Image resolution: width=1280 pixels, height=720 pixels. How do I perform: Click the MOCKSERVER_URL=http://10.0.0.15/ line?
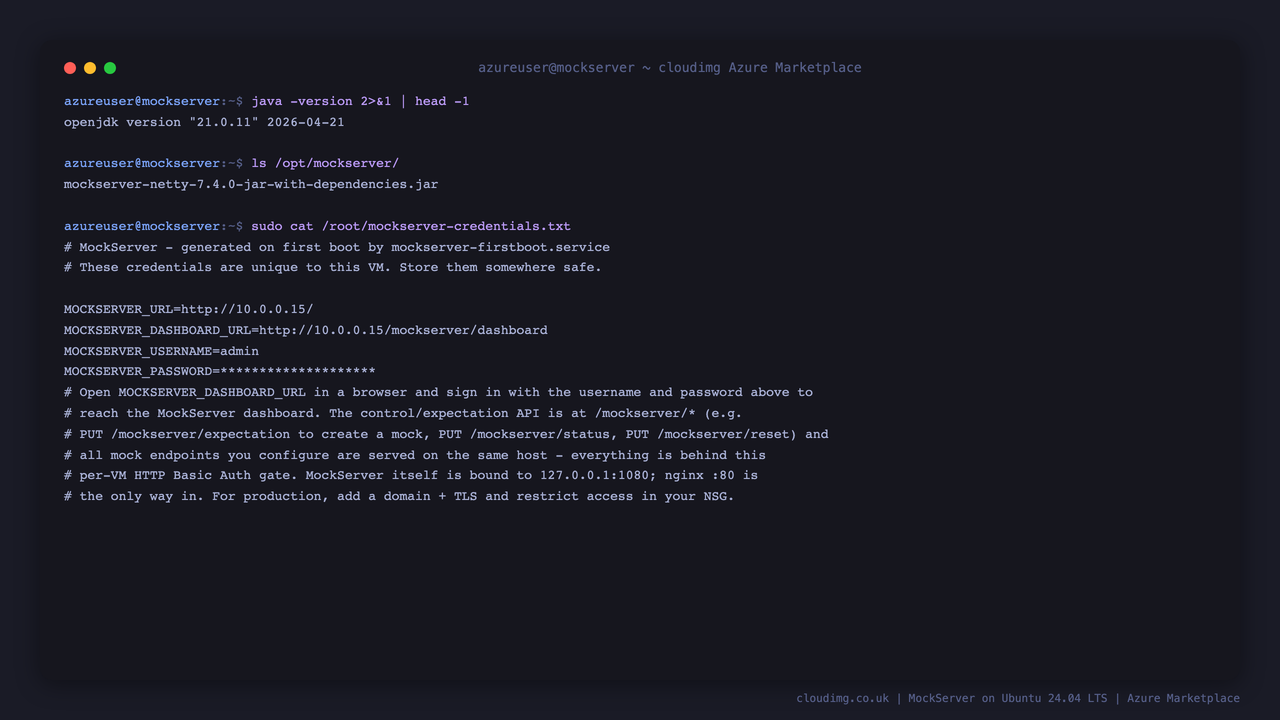pyautogui.click(x=188, y=309)
